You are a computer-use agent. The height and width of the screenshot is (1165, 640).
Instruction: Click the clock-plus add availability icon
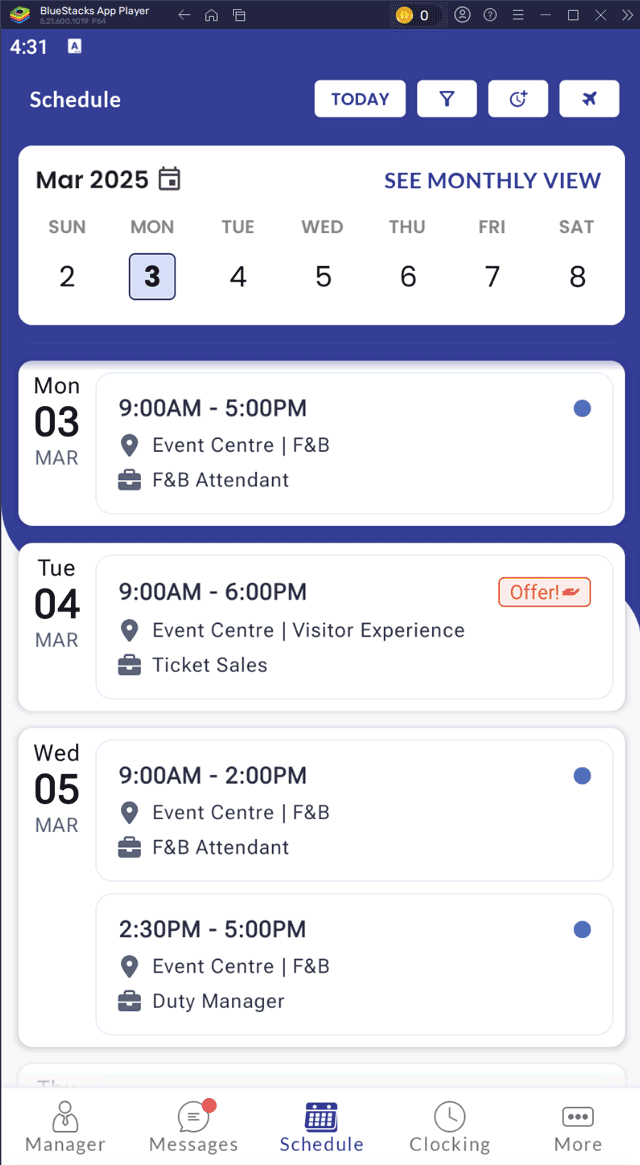[x=518, y=99]
